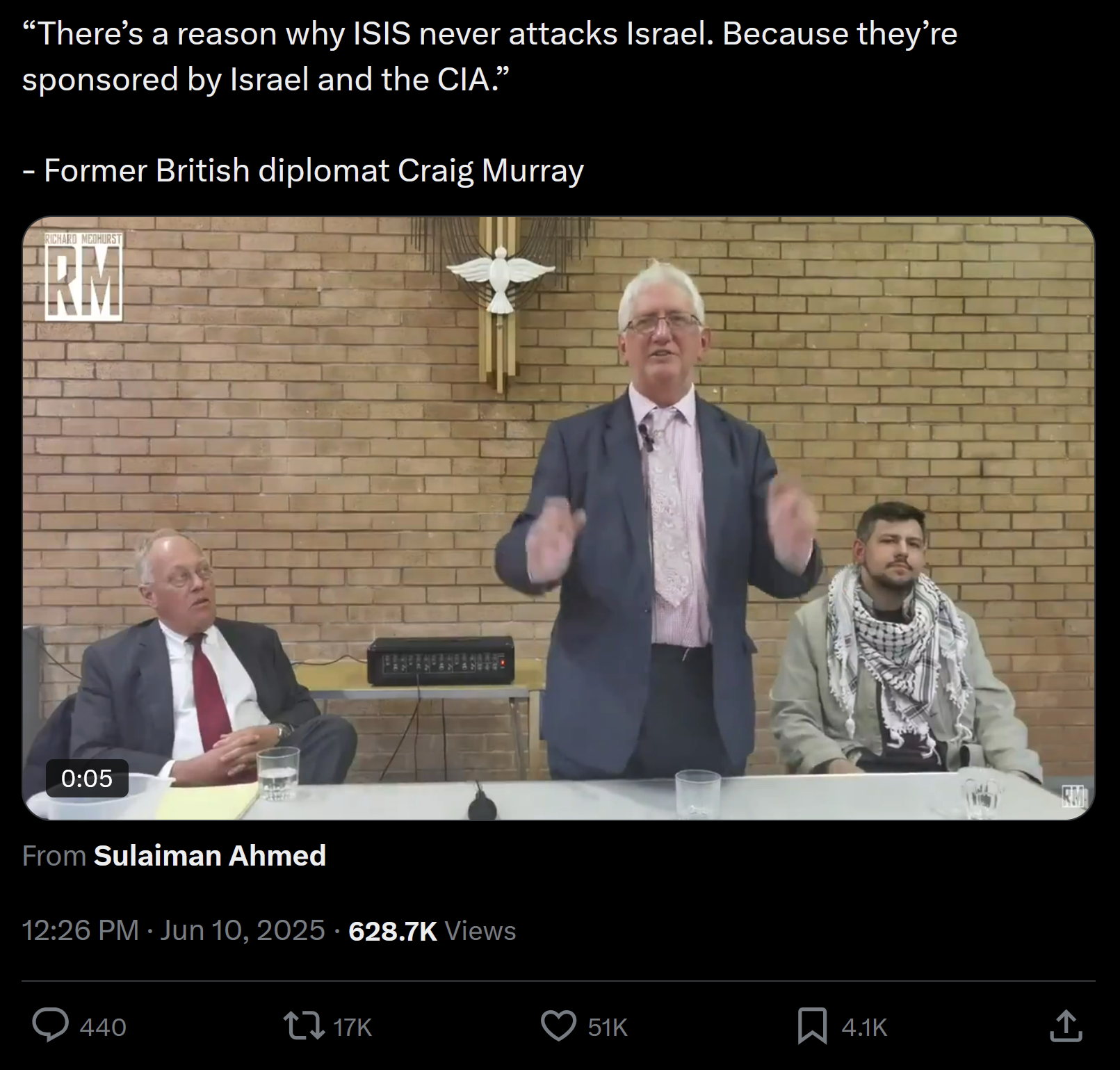Image resolution: width=1120 pixels, height=1070 pixels.
Task: View the 4.1K bookmarks count
Action: point(864,1028)
